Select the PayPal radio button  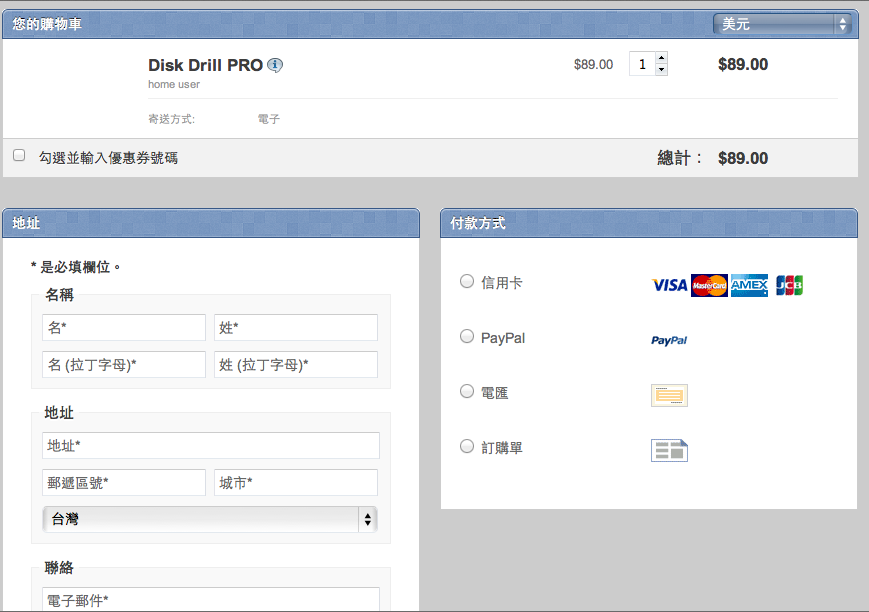467,336
